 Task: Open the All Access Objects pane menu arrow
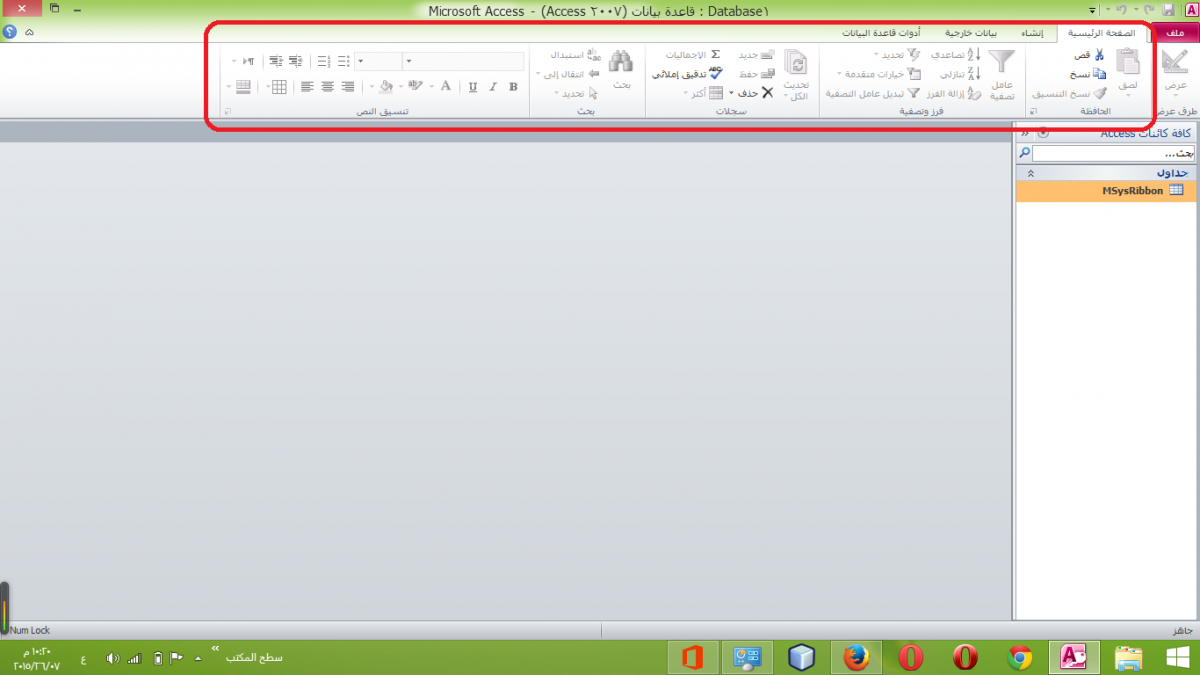tap(1044, 133)
